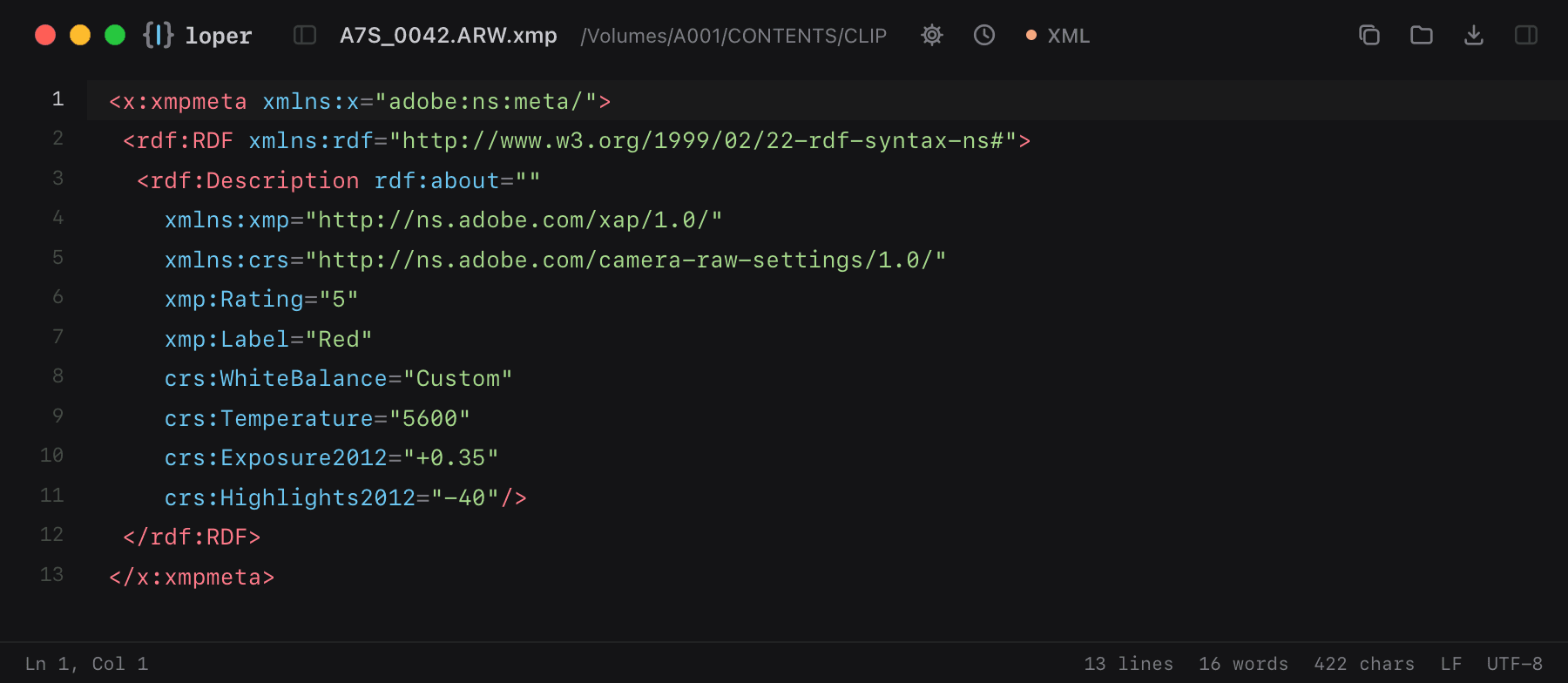Click the closing </rdf:RDF> tag

pos(192,538)
